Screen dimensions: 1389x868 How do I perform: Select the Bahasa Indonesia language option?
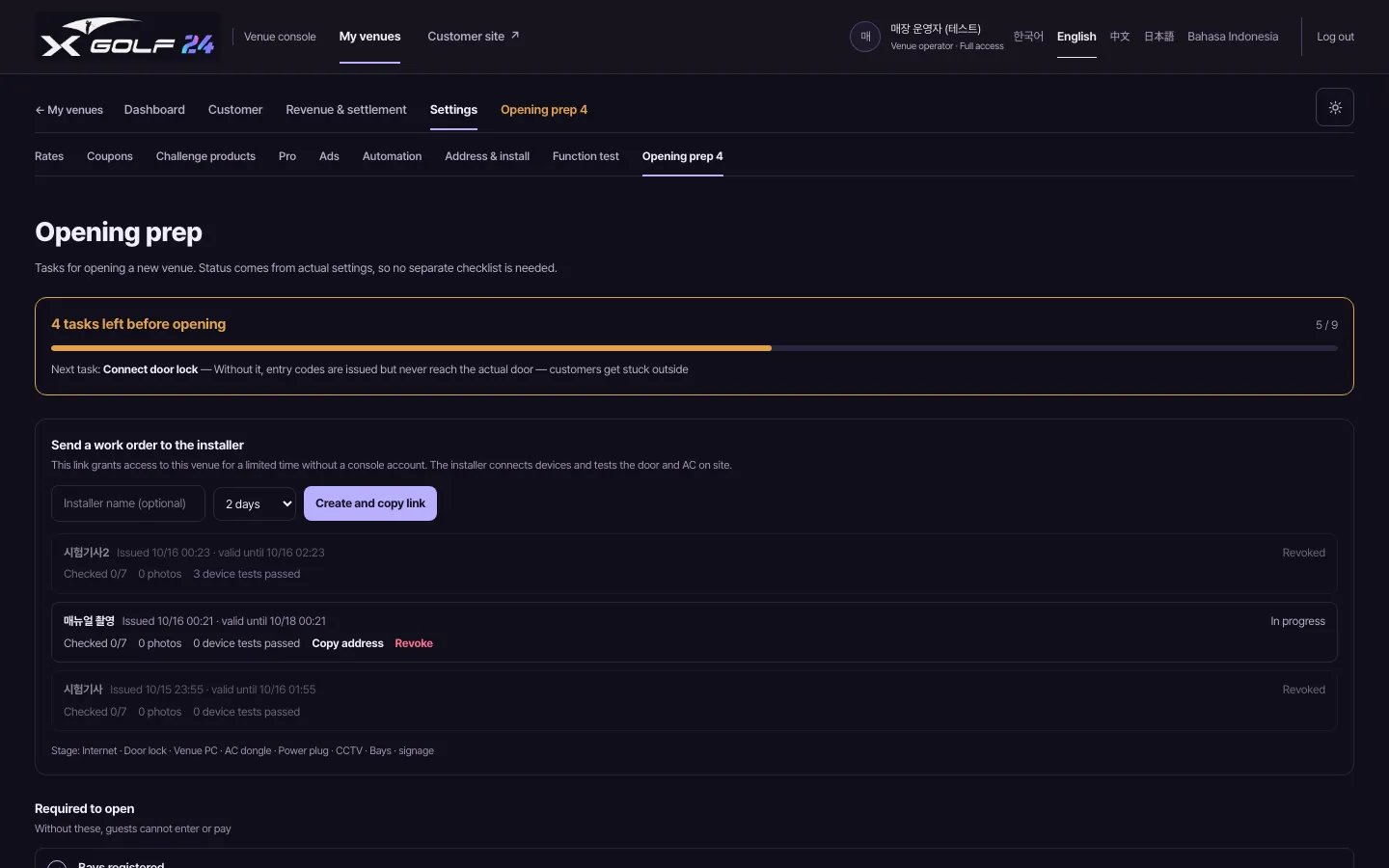pyautogui.click(x=1233, y=37)
